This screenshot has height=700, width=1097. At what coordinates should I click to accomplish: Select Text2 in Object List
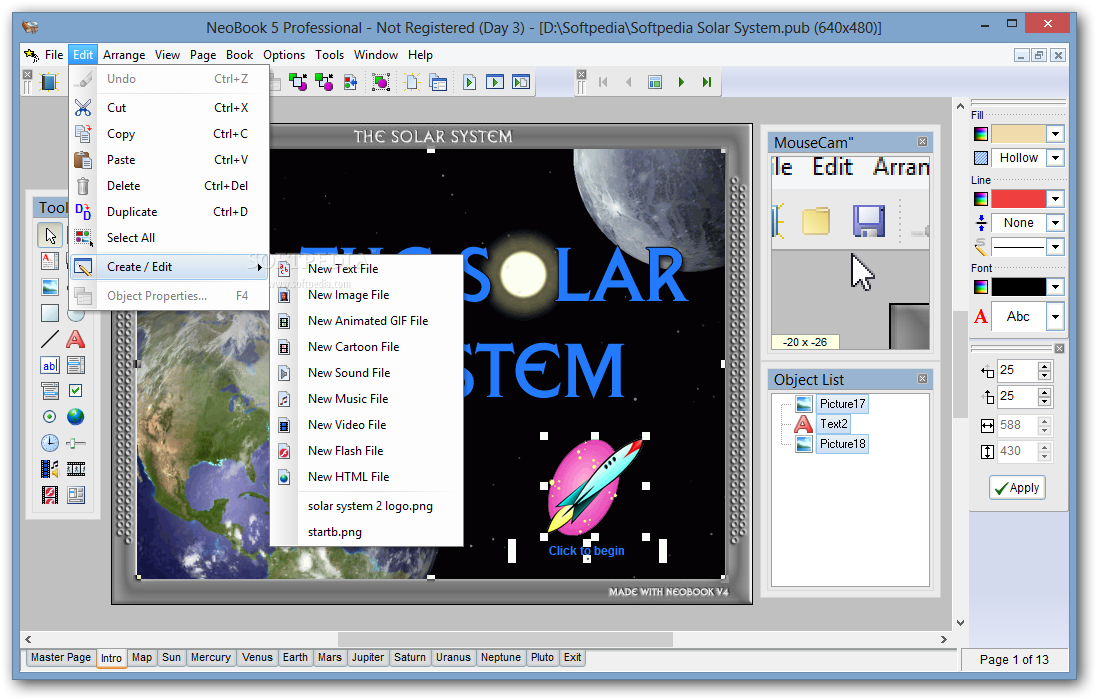(x=833, y=424)
